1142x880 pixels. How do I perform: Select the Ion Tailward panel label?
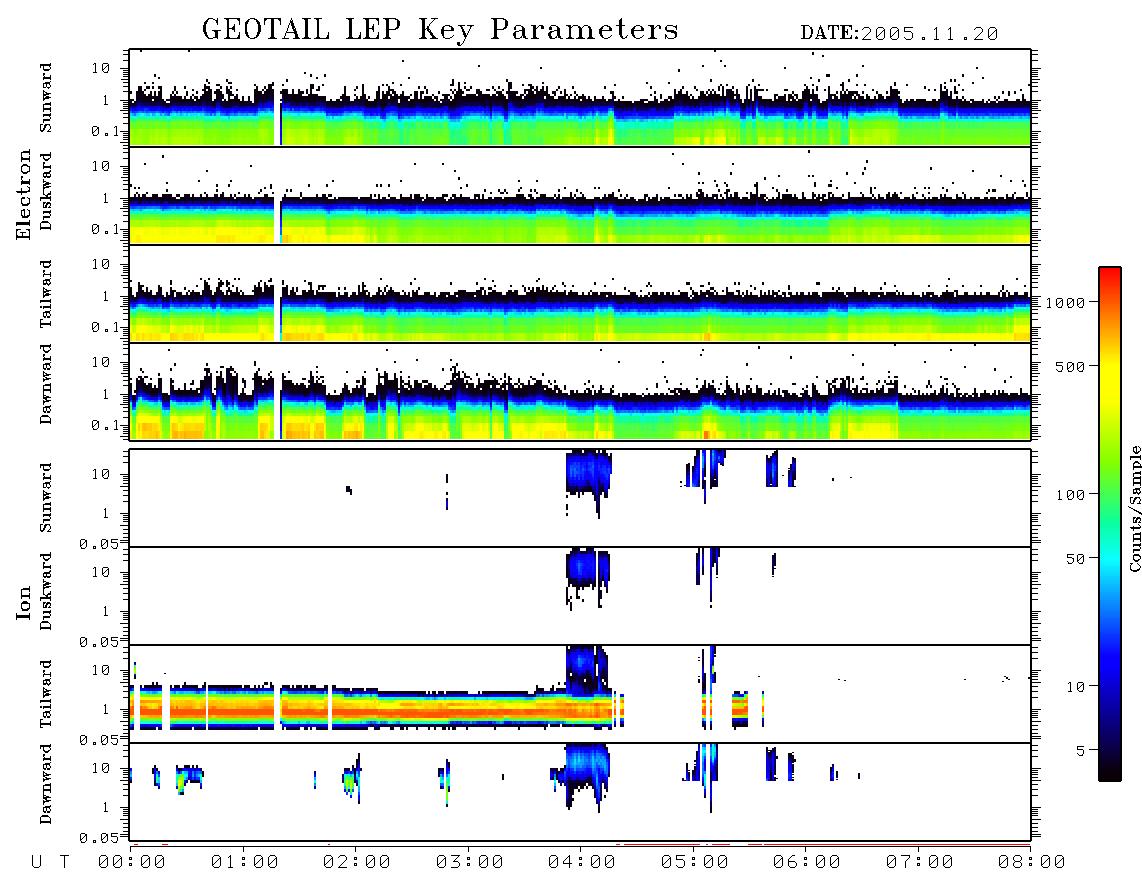[x=46, y=694]
